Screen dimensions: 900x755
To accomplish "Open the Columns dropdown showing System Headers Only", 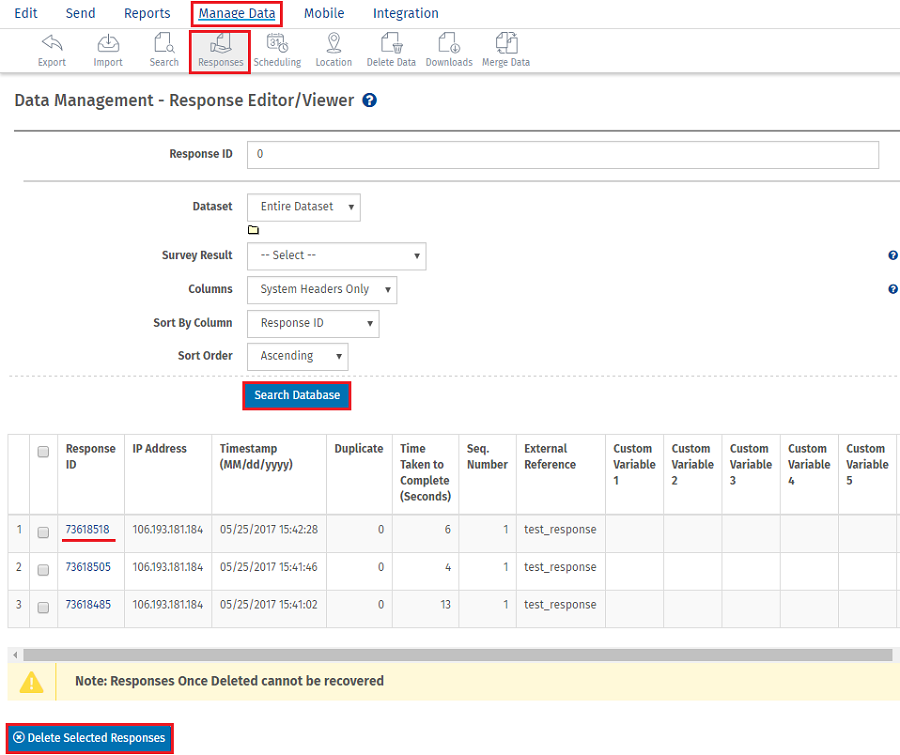I will click(322, 290).
